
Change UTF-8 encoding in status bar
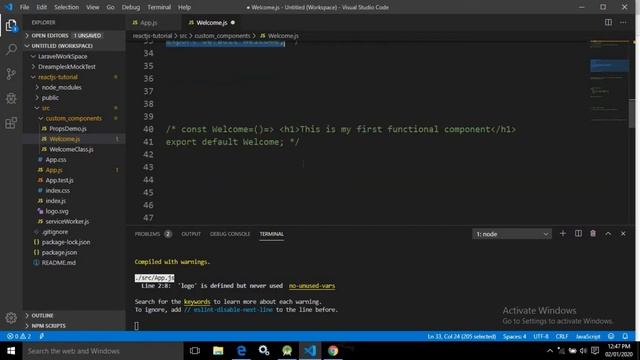[x=541, y=336]
